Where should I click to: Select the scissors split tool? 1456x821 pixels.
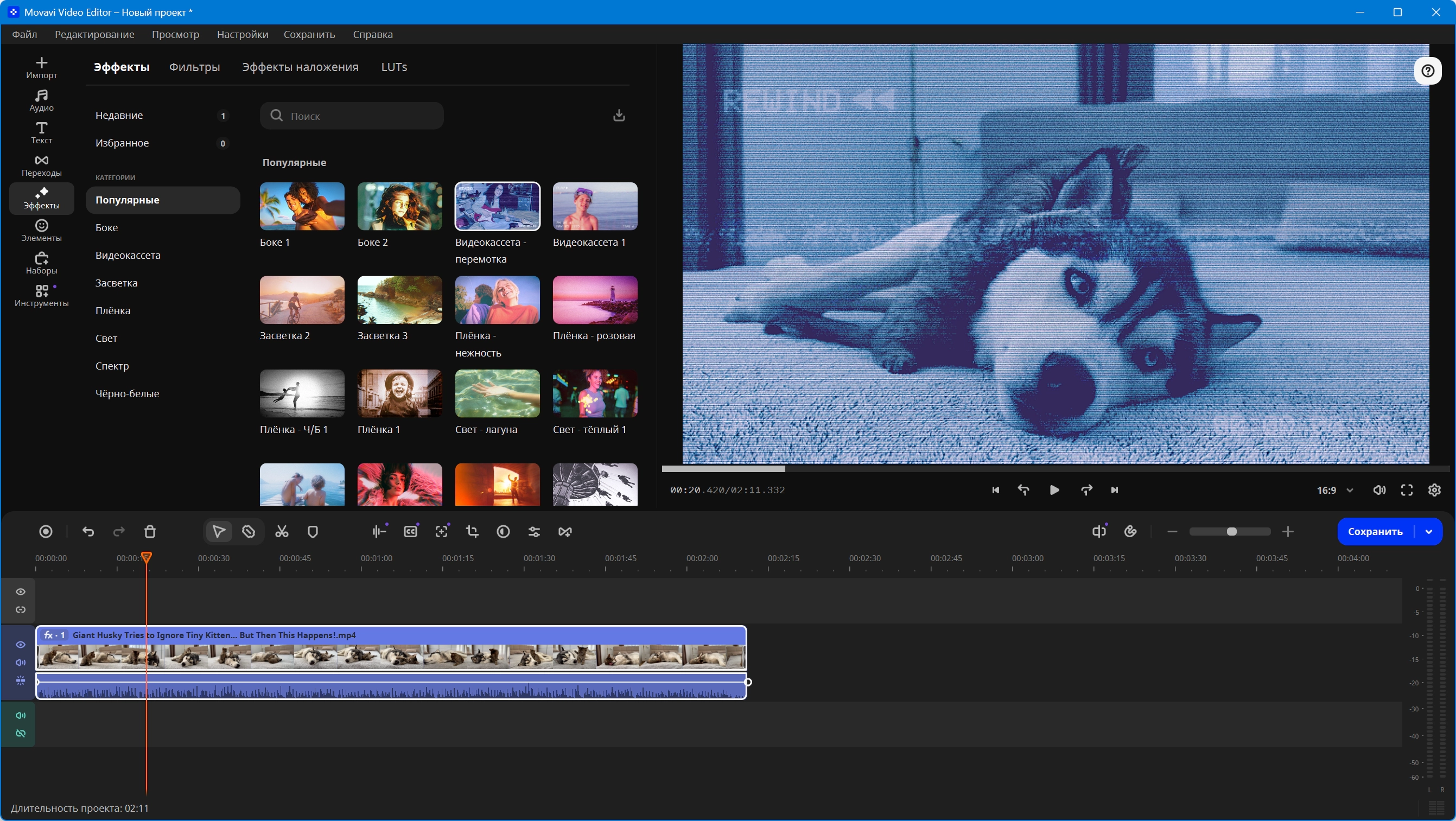click(x=282, y=532)
